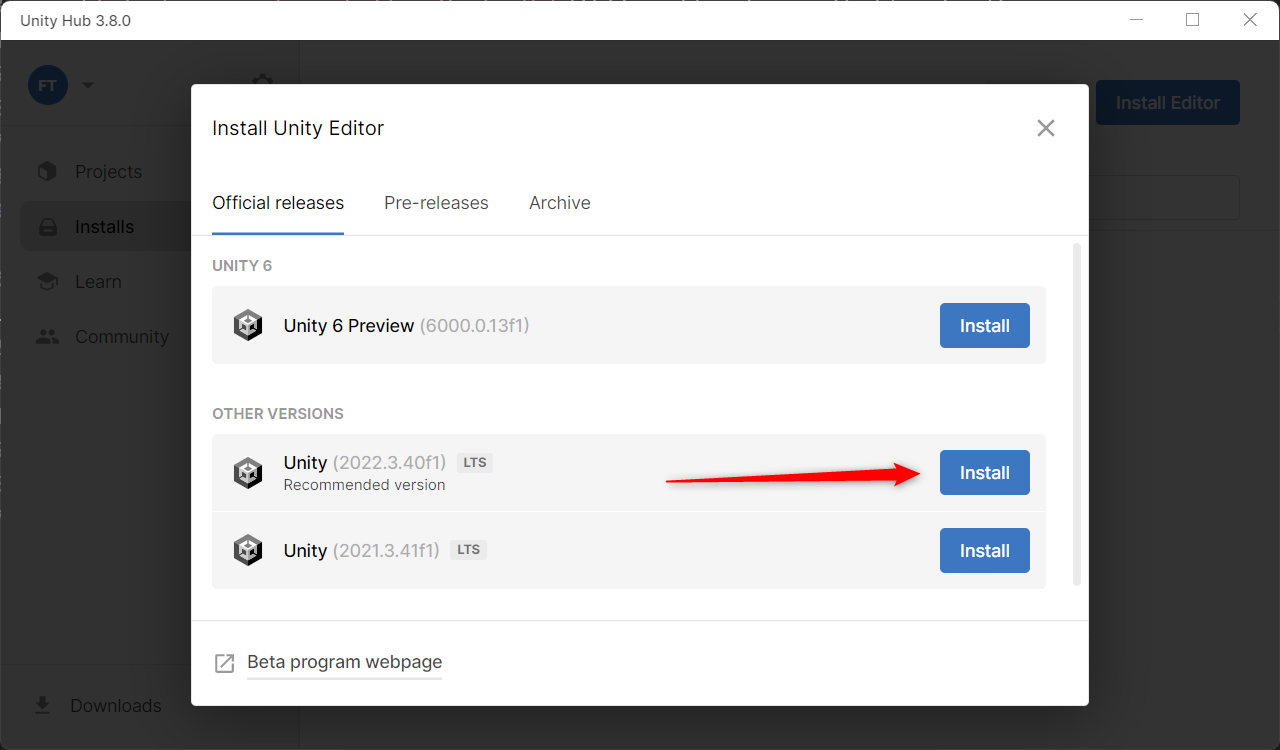Click the external link icon beside Beta program

pyautogui.click(x=225, y=663)
